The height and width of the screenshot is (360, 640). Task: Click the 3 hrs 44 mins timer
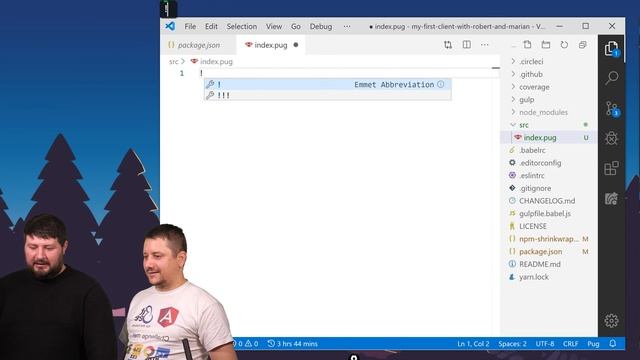click(x=293, y=344)
